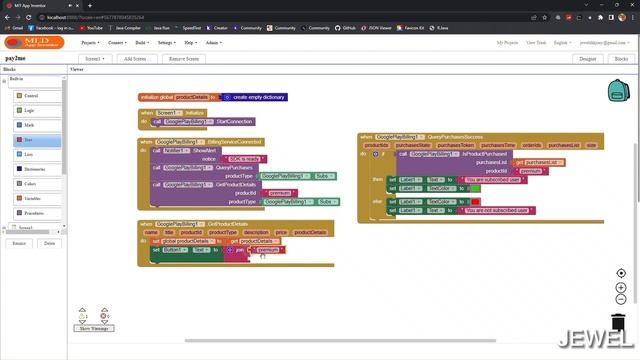Click the red error counter icon
The image size is (640, 360).
point(103,316)
